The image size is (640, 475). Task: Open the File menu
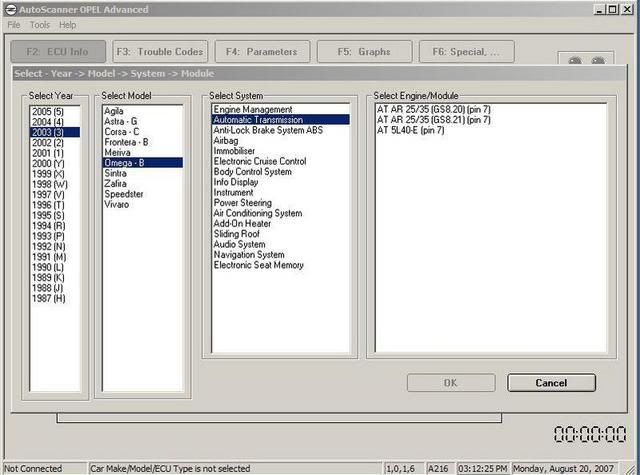click(x=13, y=25)
